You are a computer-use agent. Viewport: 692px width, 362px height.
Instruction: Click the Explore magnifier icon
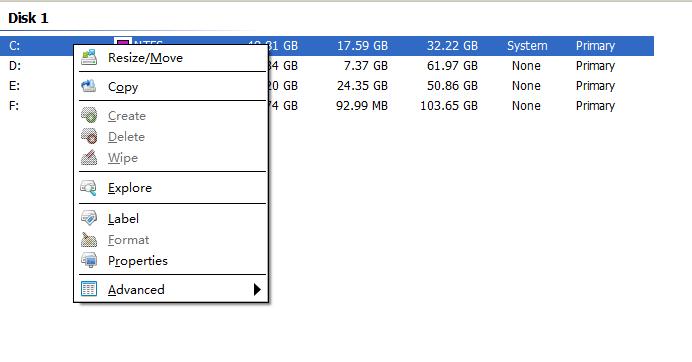click(88, 188)
